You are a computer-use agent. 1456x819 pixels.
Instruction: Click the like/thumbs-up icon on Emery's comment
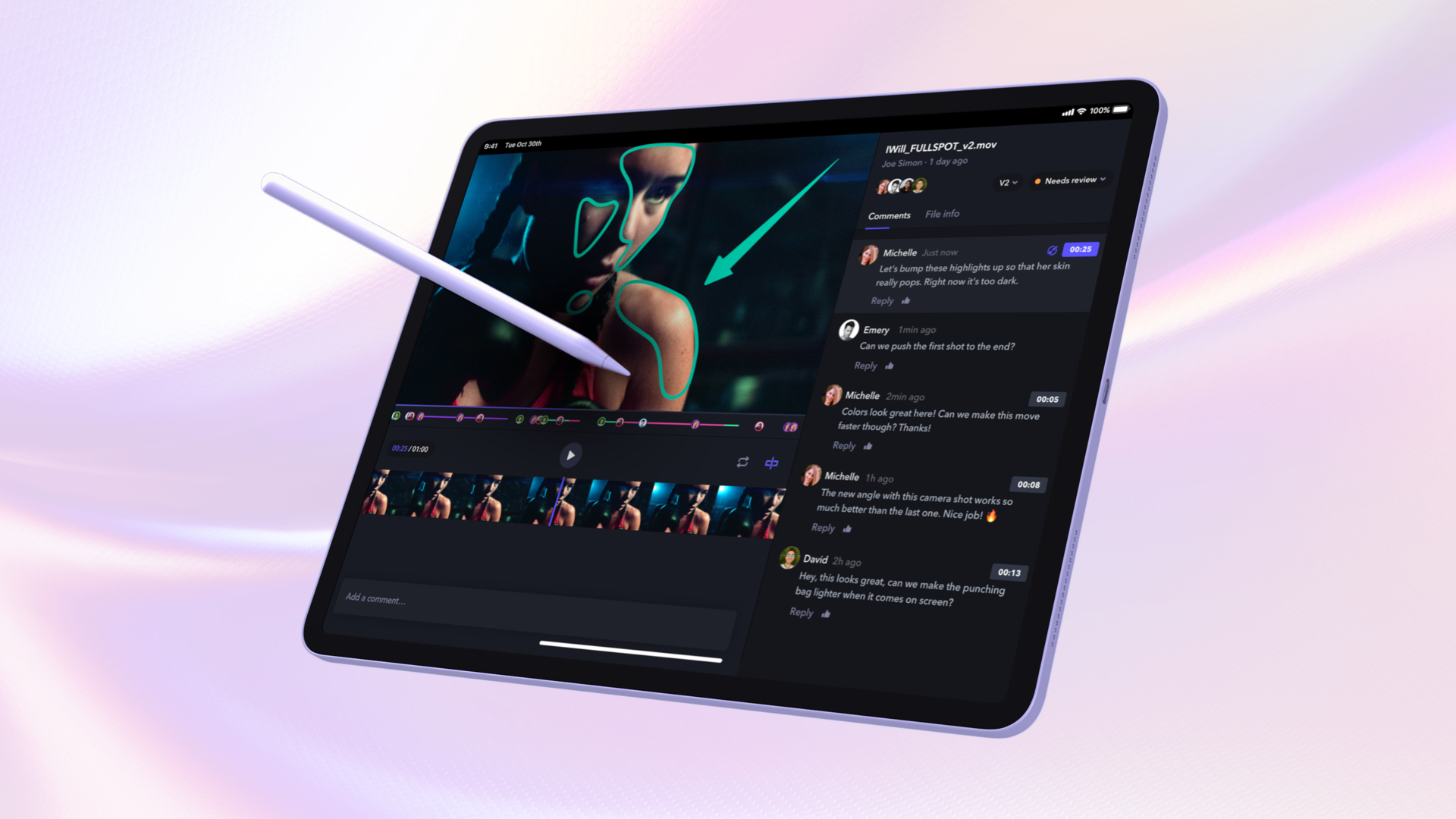(891, 365)
